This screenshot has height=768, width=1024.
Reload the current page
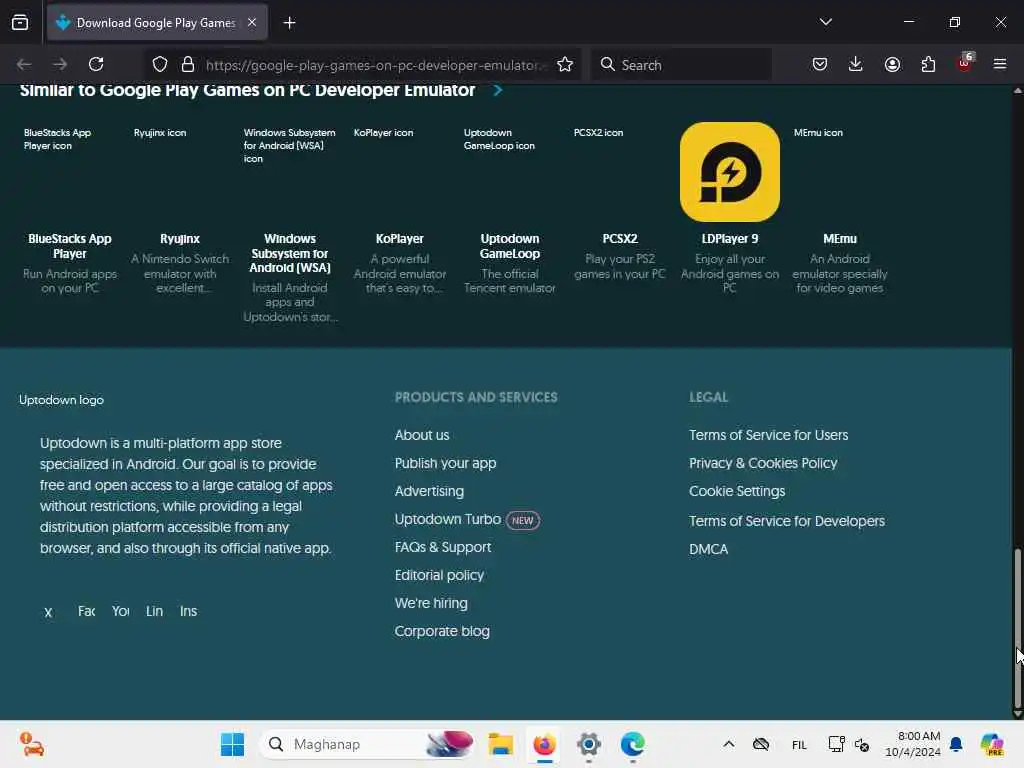(96, 64)
